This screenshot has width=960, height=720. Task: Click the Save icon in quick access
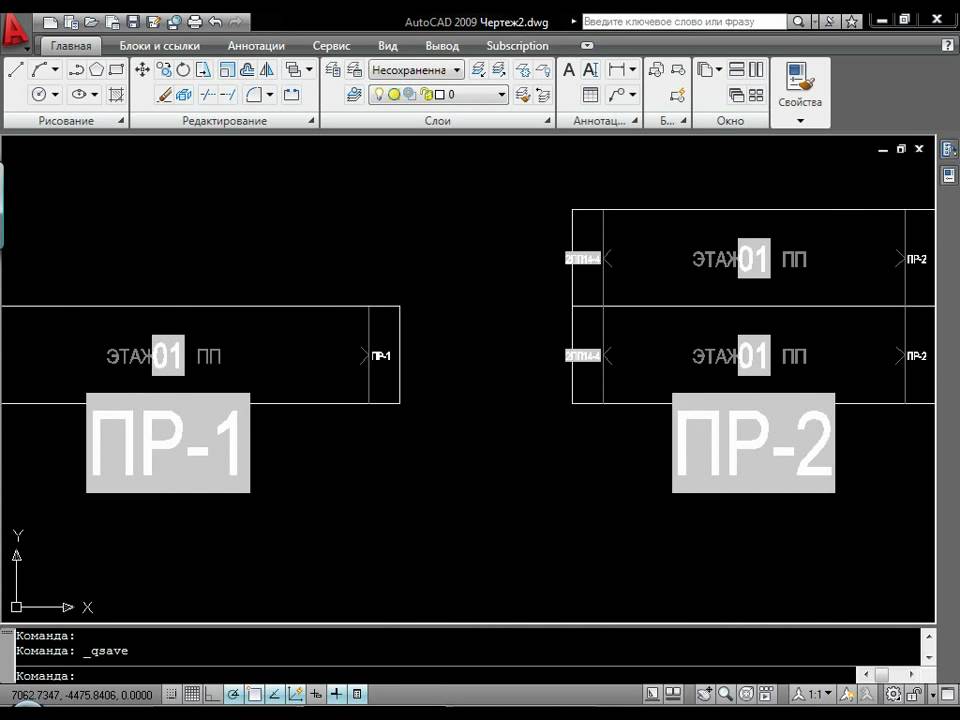[133, 22]
